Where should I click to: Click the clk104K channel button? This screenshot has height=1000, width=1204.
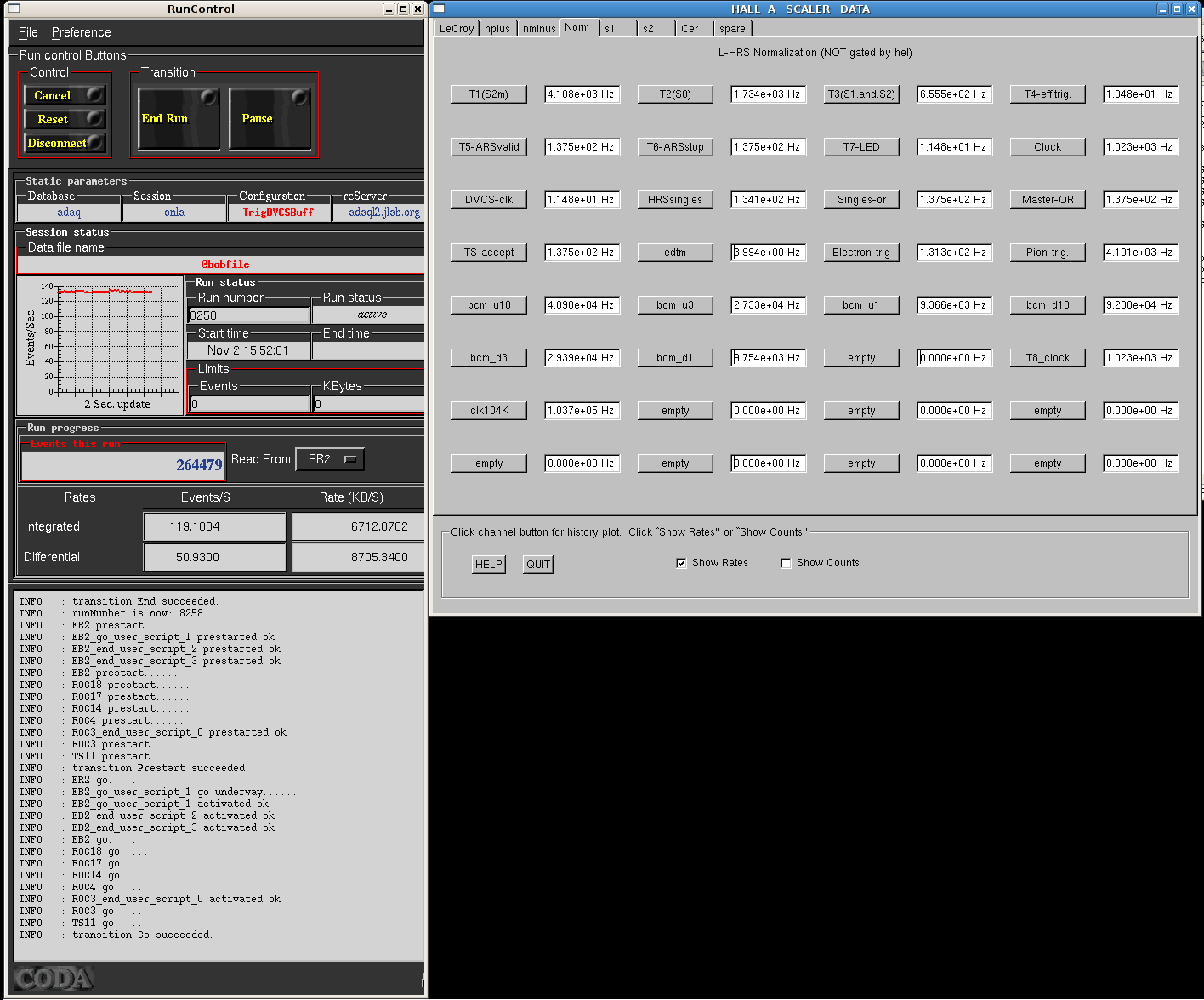pyautogui.click(x=489, y=411)
